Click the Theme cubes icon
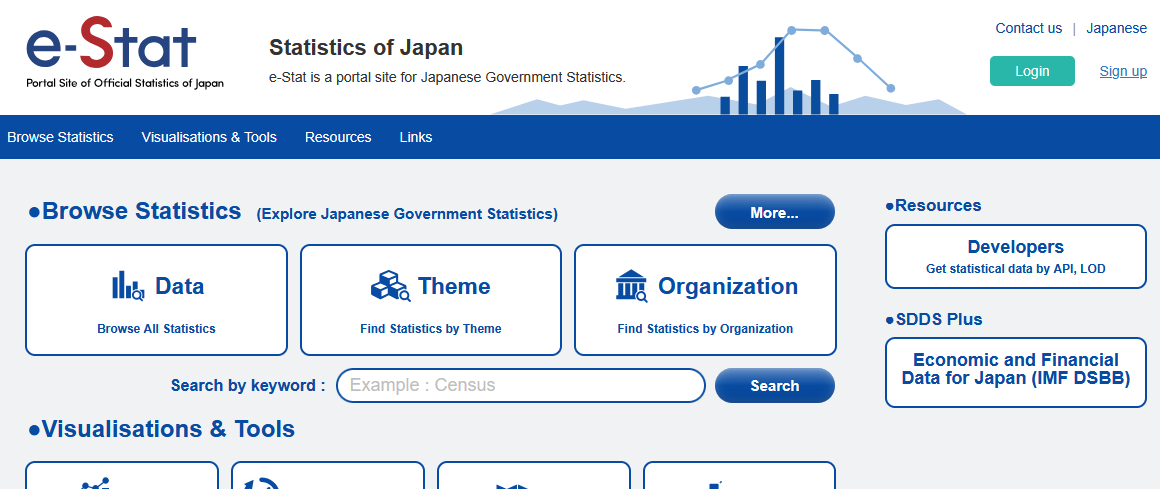 tap(390, 286)
